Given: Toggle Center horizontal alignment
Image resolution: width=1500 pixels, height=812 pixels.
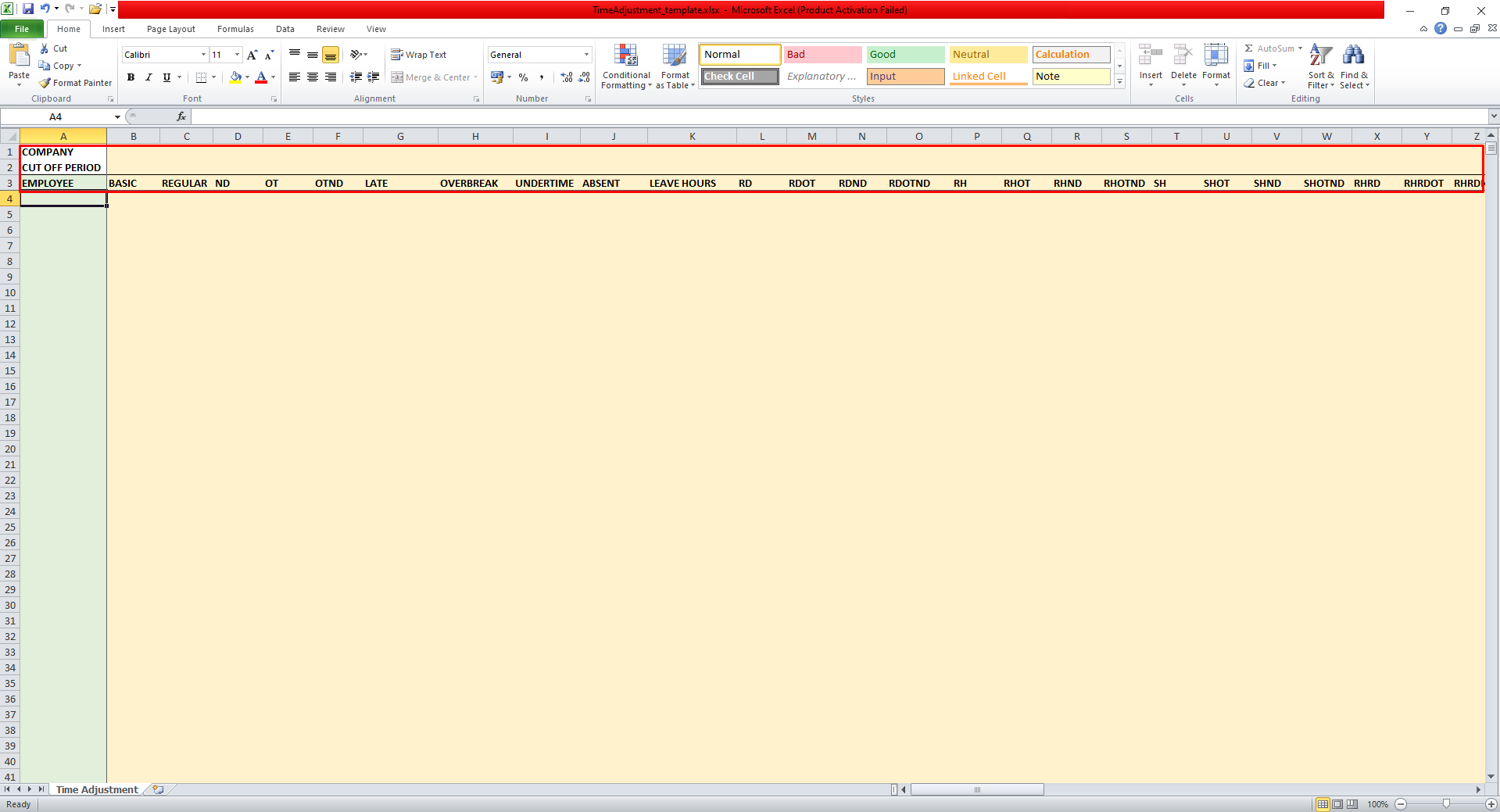Looking at the screenshot, I should point(313,77).
